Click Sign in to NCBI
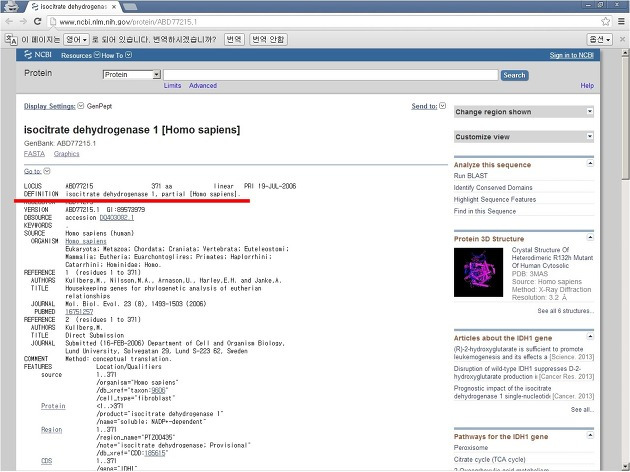630x472 pixels. pos(572,55)
